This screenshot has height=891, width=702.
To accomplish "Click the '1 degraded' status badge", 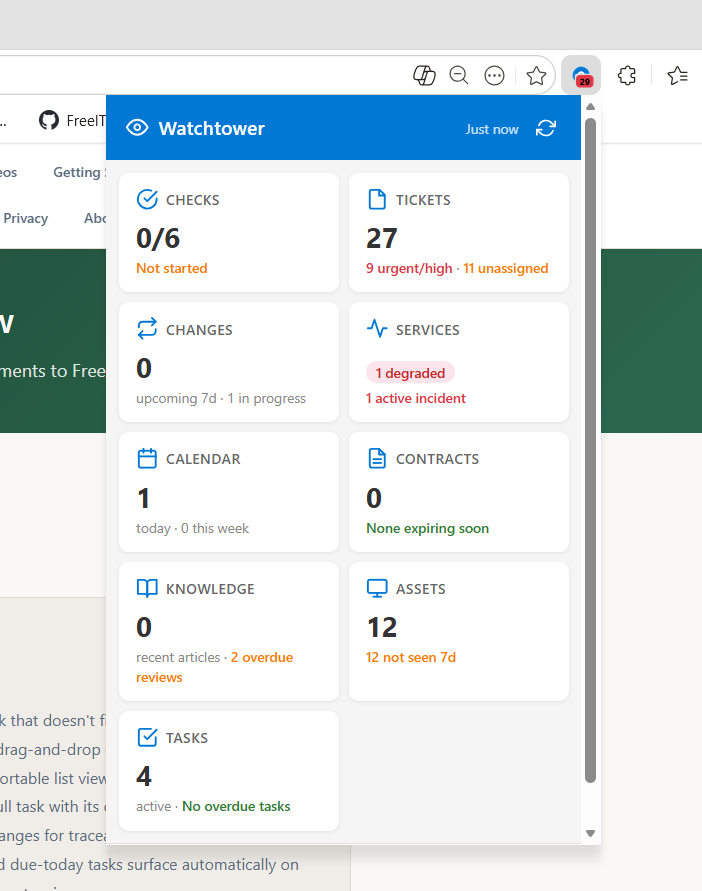I will click(410, 373).
